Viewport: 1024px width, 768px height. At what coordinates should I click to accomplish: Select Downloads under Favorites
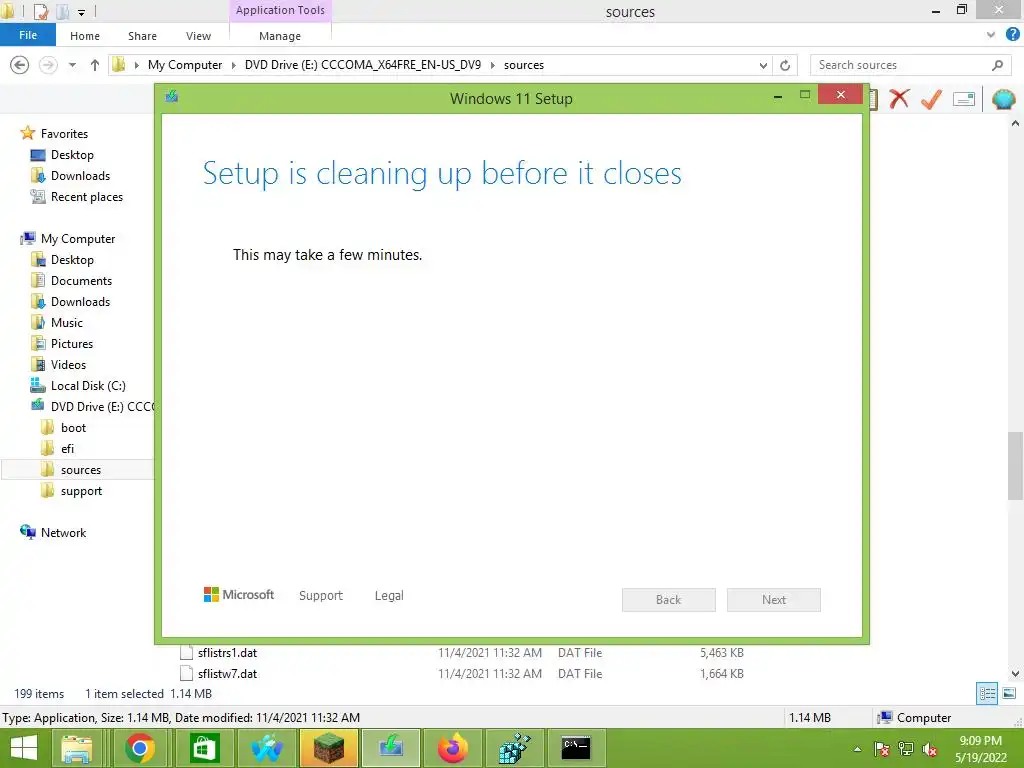pos(80,176)
